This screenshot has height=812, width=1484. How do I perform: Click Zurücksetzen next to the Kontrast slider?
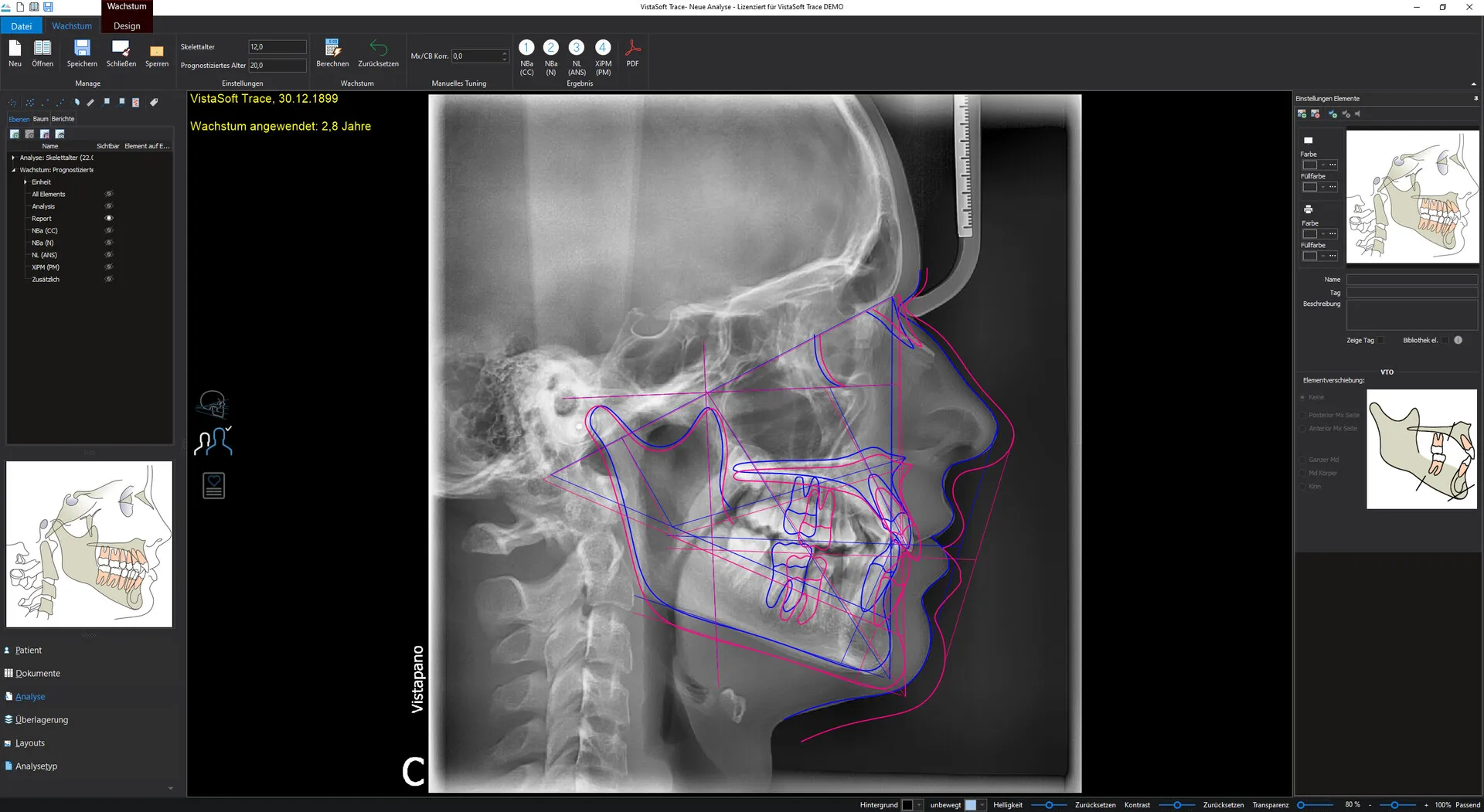(x=1224, y=804)
